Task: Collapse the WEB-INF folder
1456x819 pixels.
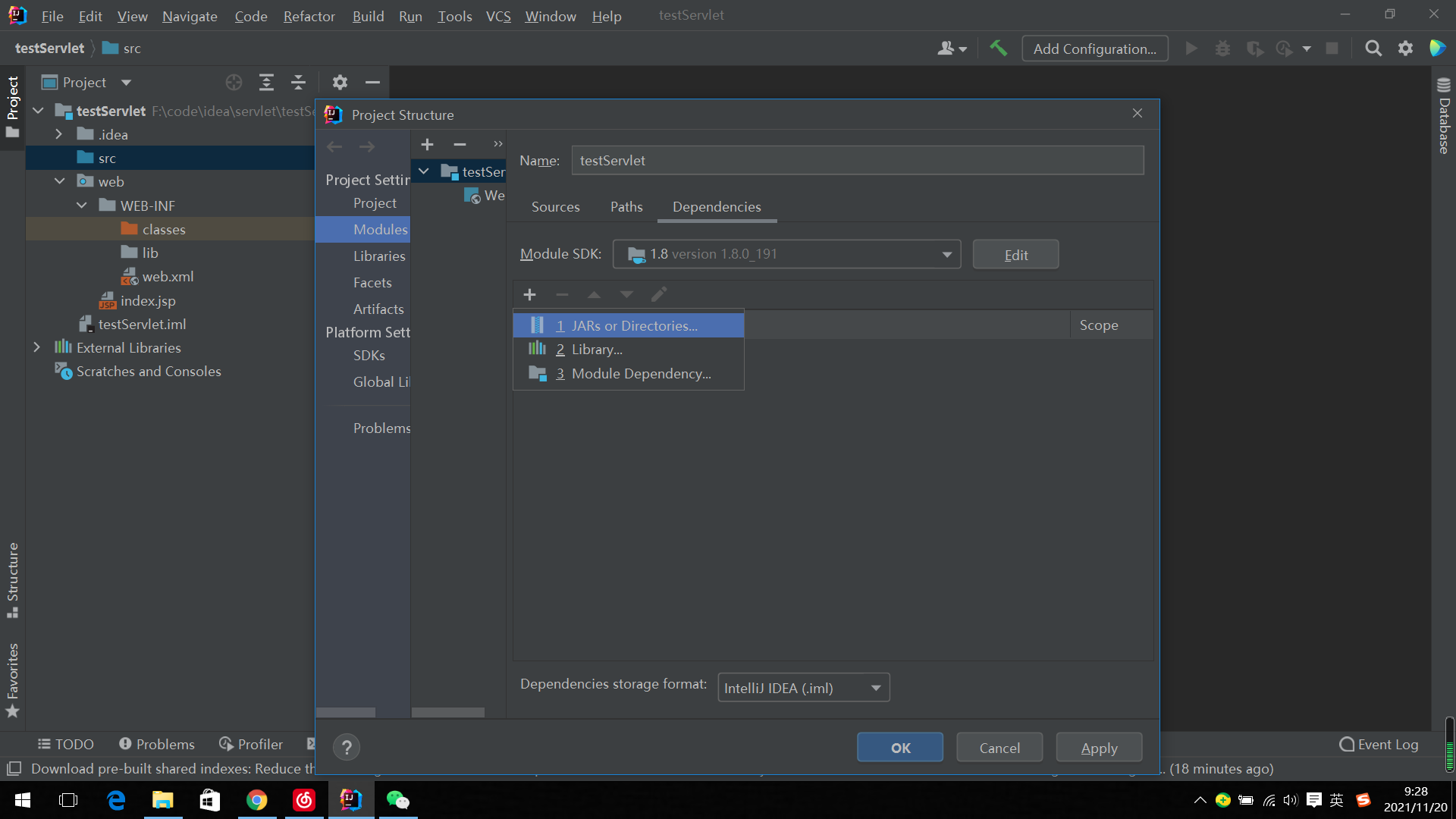Action: (81, 206)
